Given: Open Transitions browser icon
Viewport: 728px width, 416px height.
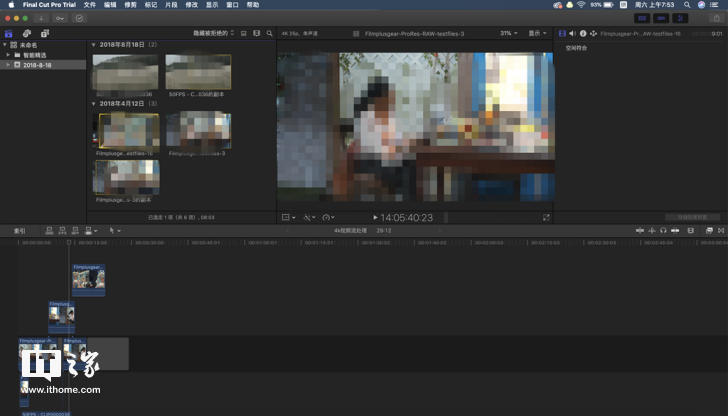Looking at the screenshot, I should click(721, 231).
